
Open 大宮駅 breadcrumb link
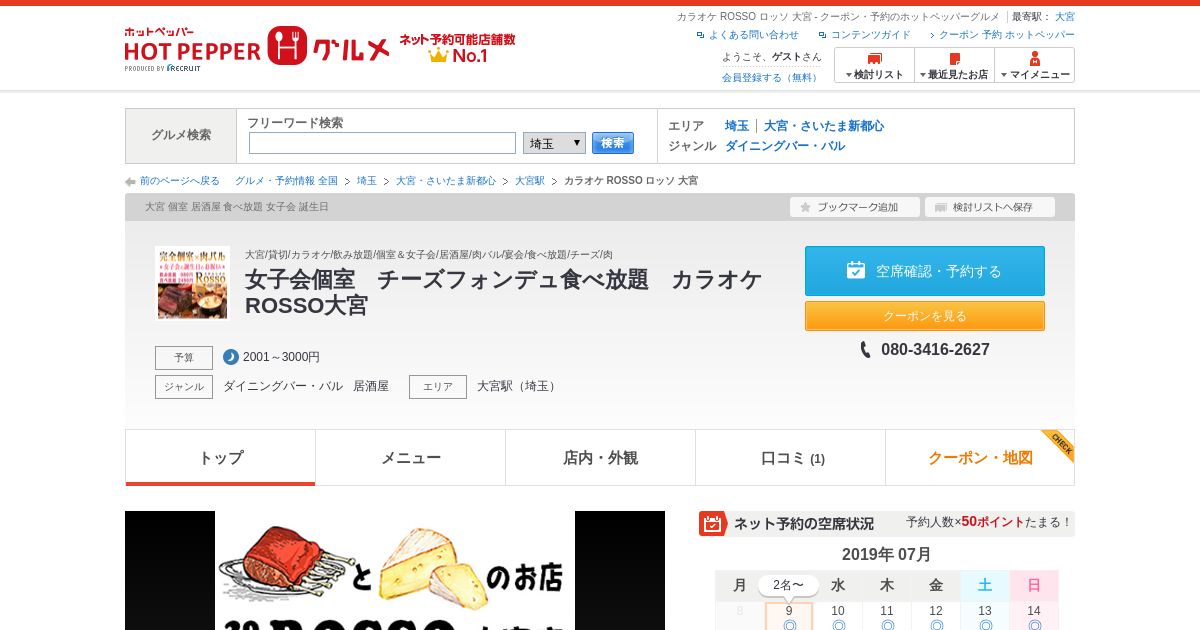point(530,181)
